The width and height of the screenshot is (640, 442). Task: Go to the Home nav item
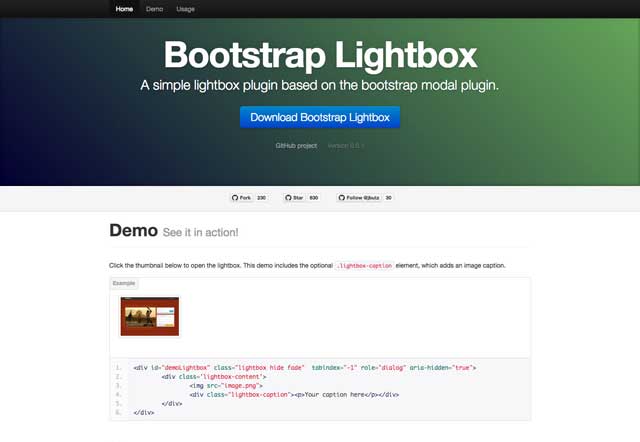(x=124, y=8)
